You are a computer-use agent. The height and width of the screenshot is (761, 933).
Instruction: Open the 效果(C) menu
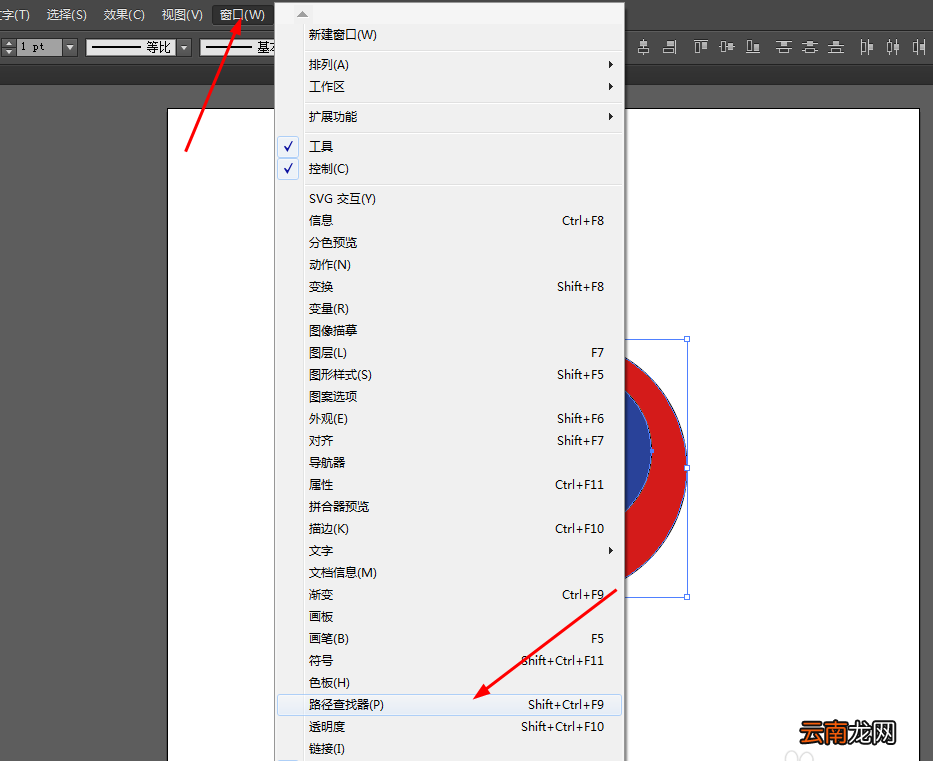click(124, 15)
